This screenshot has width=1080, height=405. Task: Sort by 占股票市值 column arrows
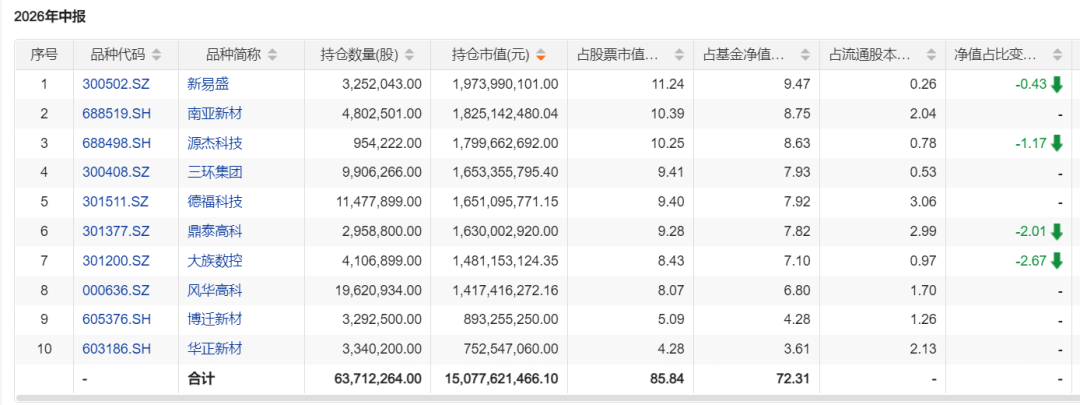click(x=679, y=55)
